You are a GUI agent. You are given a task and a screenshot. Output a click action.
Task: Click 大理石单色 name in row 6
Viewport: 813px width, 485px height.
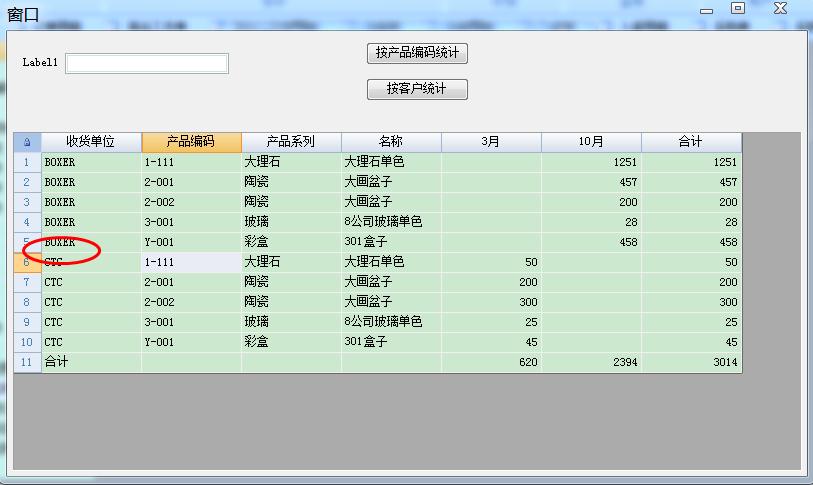pyautogui.click(x=391, y=262)
